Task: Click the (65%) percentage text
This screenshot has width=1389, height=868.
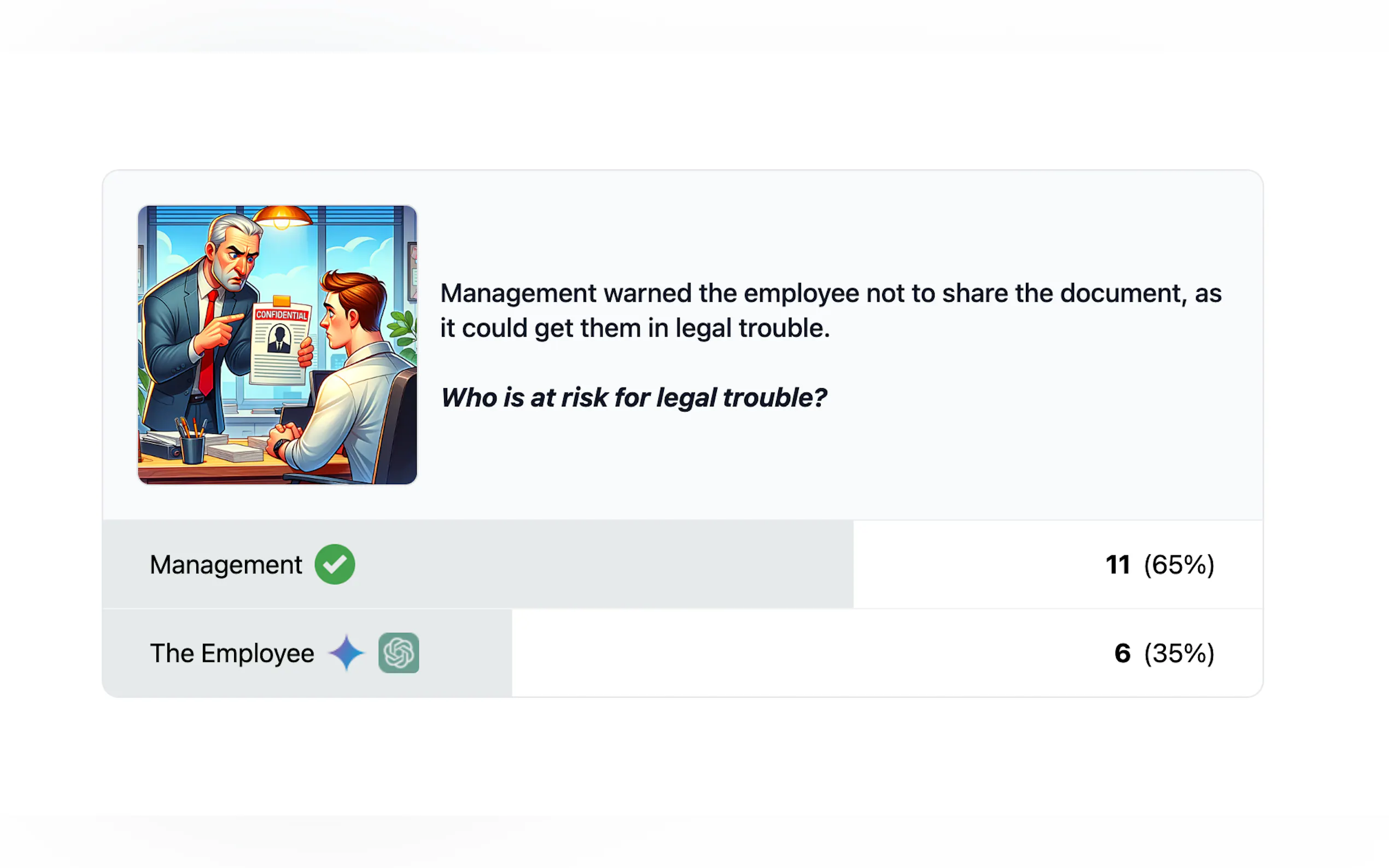Action: tap(1179, 565)
